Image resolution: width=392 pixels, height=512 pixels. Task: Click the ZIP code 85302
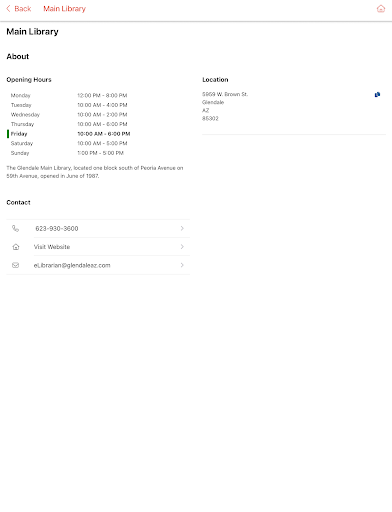point(210,118)
